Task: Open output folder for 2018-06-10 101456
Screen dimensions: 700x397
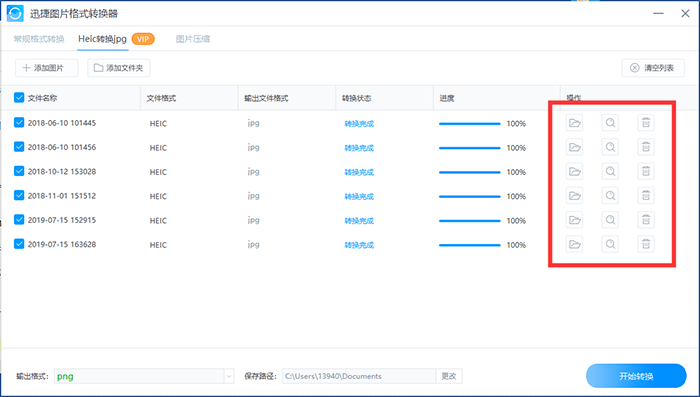Action: 575,147
